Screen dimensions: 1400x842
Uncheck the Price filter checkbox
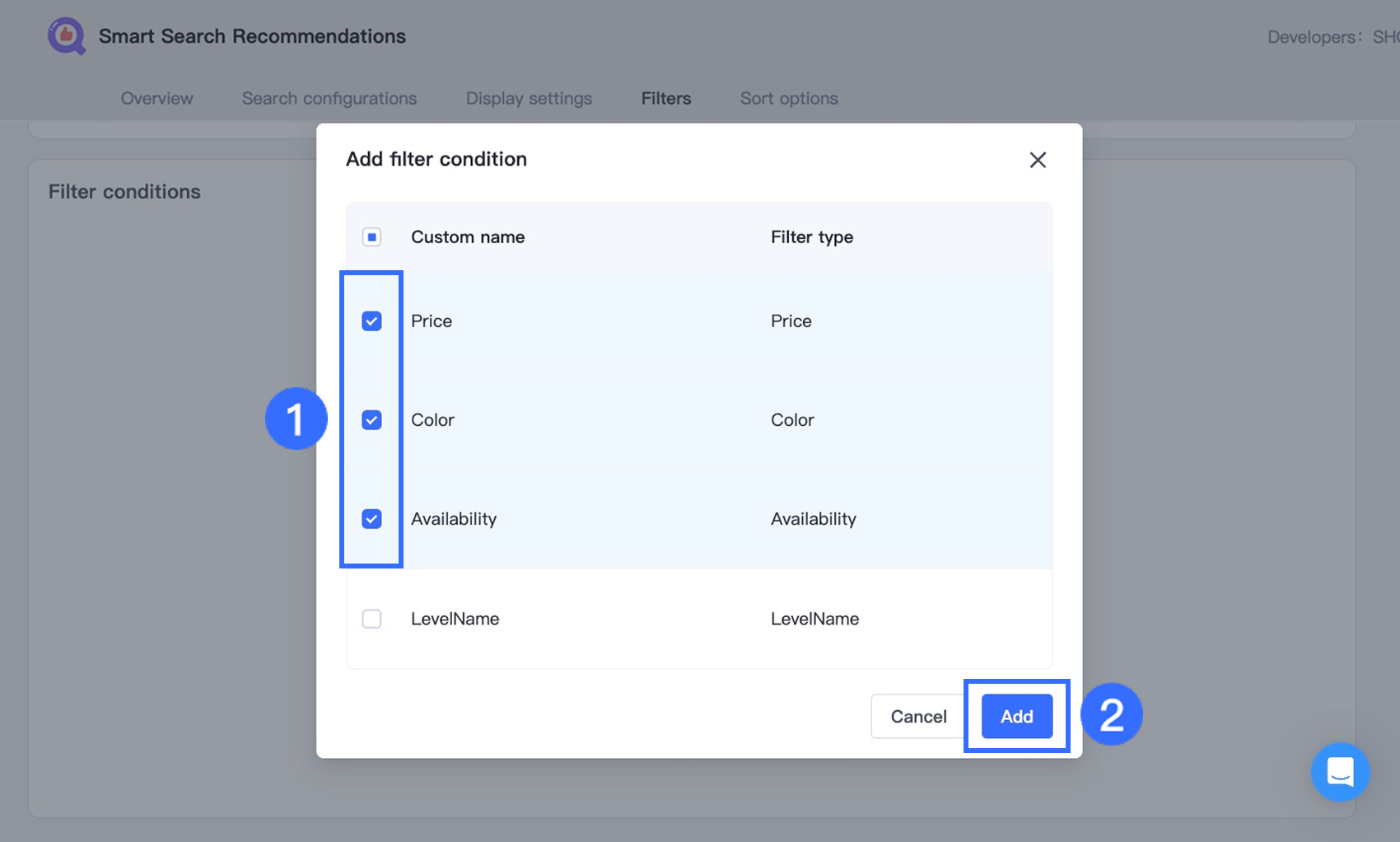tap(372, 321)
